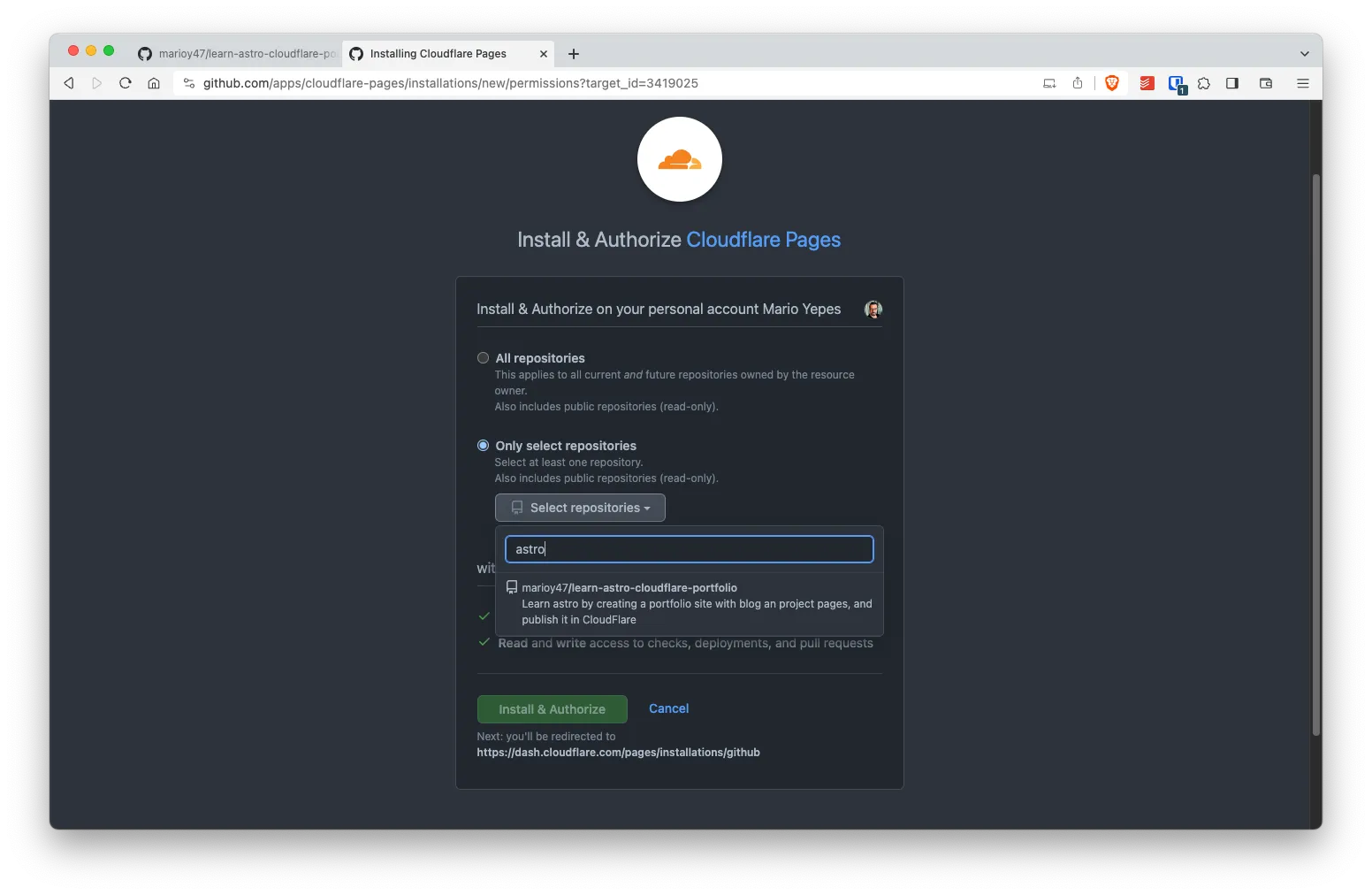Click the Only select repositories label

pos(566,446)
